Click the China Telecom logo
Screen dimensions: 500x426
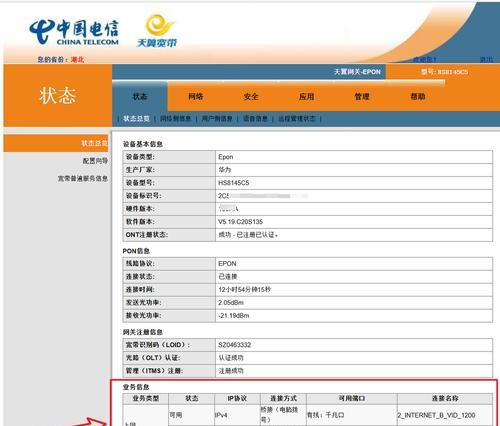pos(74,32)
